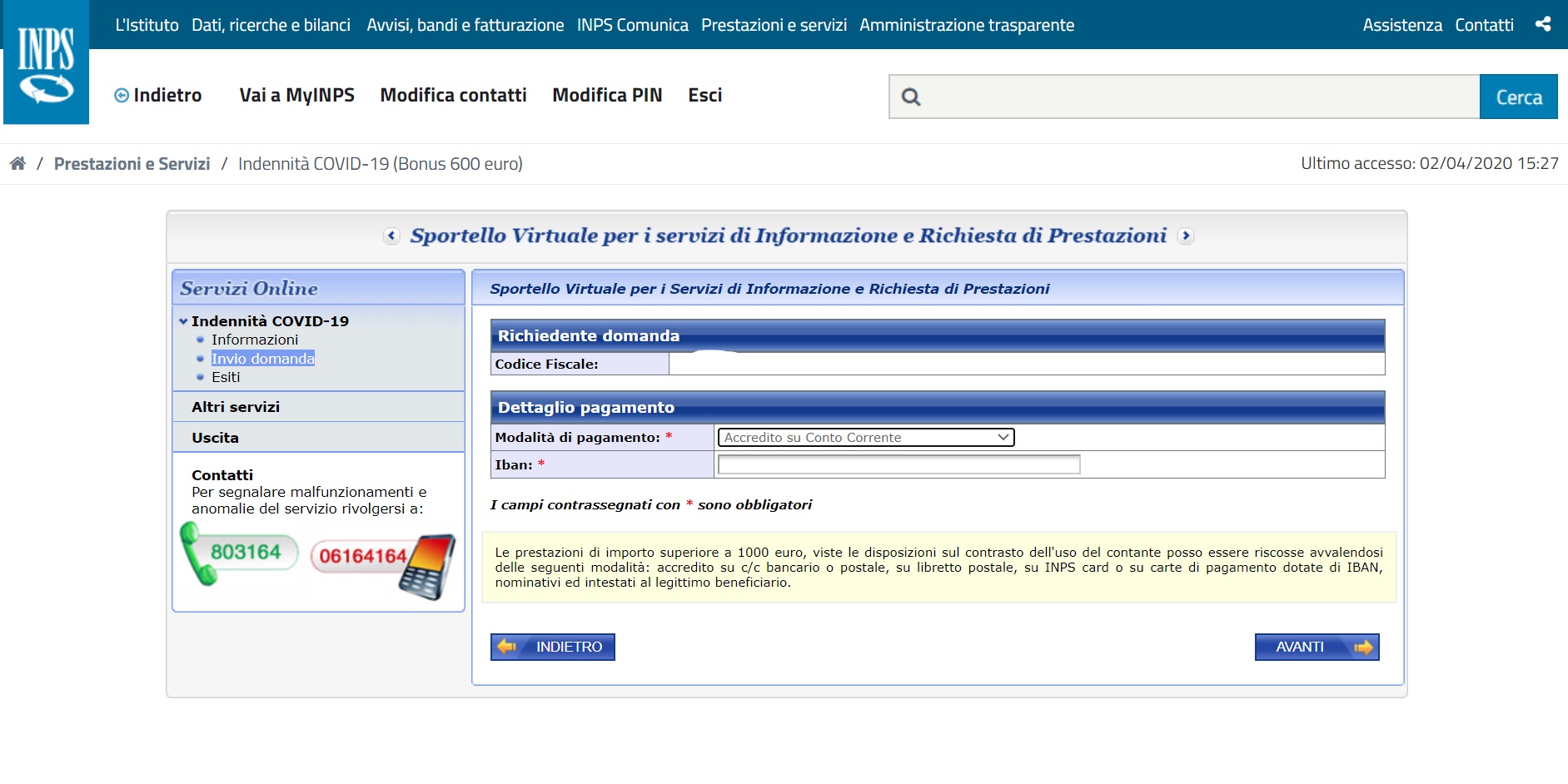
Task: Go back using the Indietro header link
Action: click(x=158, y=95)
